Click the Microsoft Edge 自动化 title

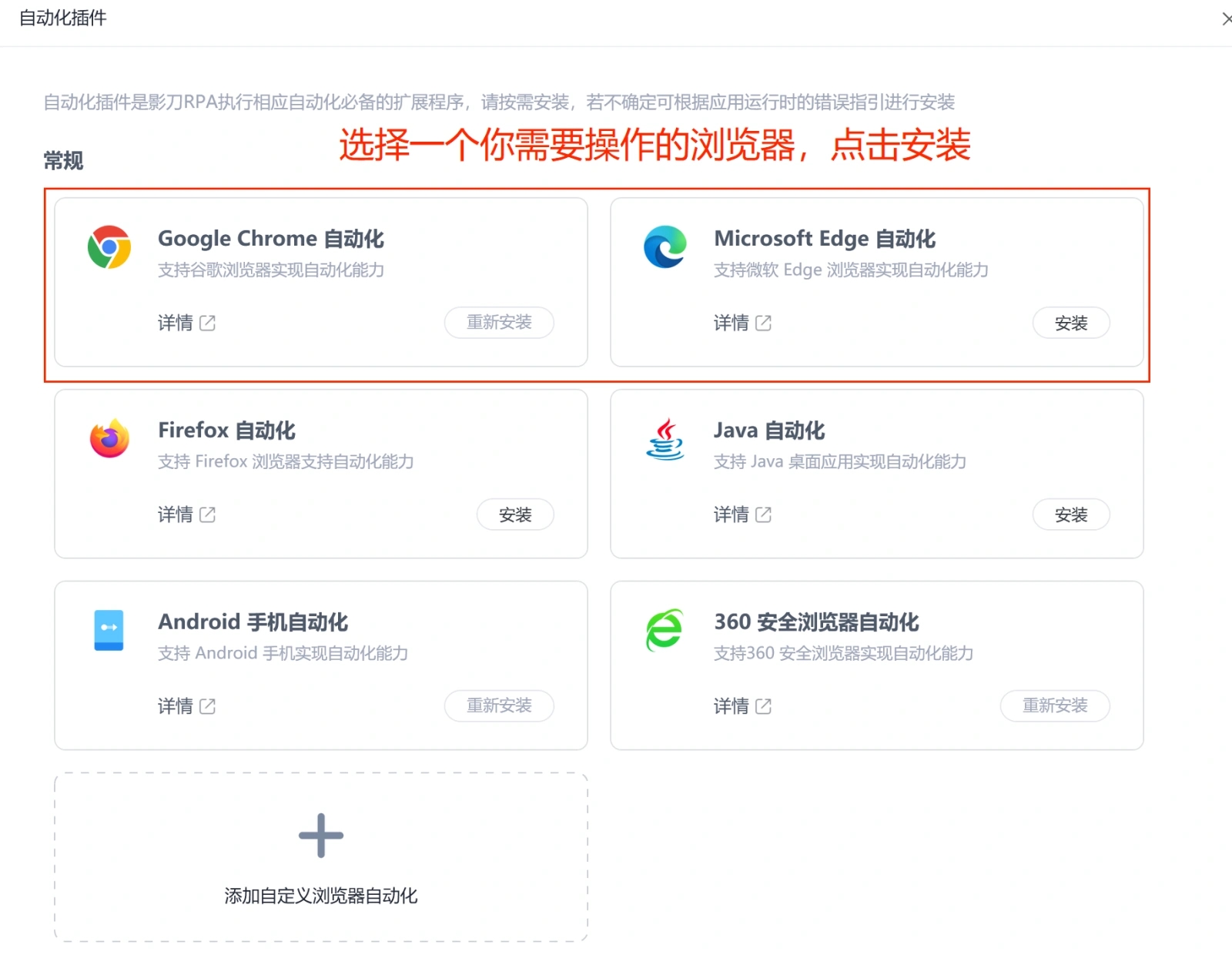pyautogui.click(x=825, y=239)
